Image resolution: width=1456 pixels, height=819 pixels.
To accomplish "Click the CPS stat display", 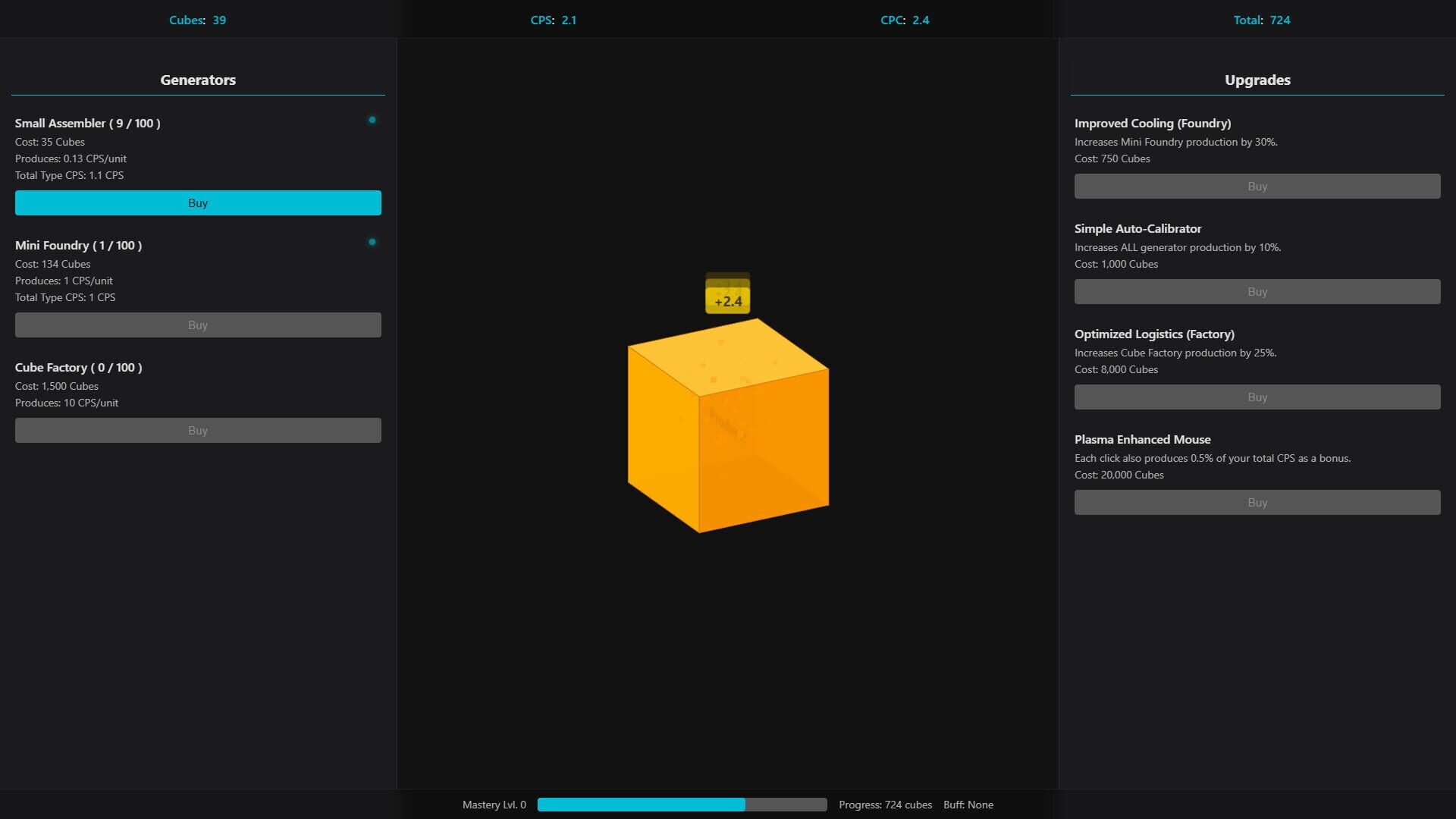I will pos(553,20).
